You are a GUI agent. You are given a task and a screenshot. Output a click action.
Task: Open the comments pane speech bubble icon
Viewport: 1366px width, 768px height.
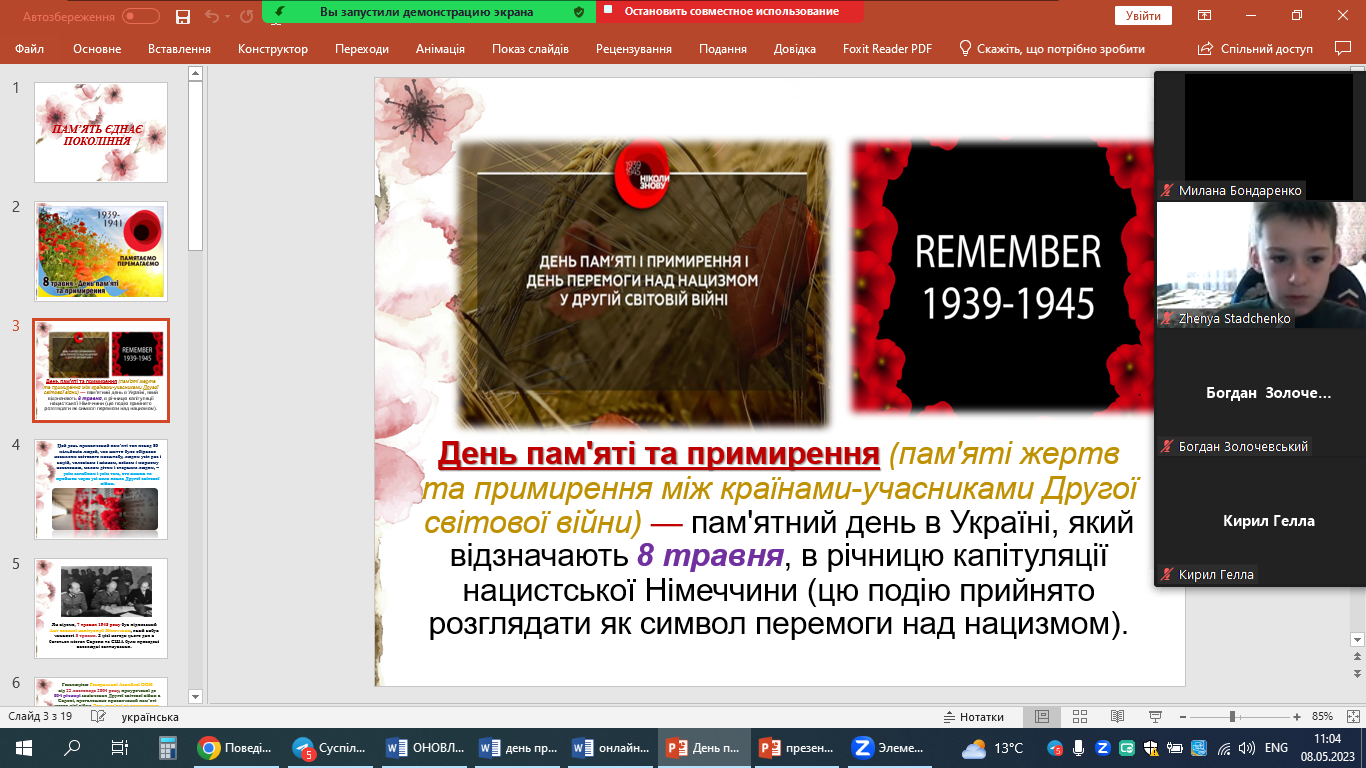point(1343,49)
